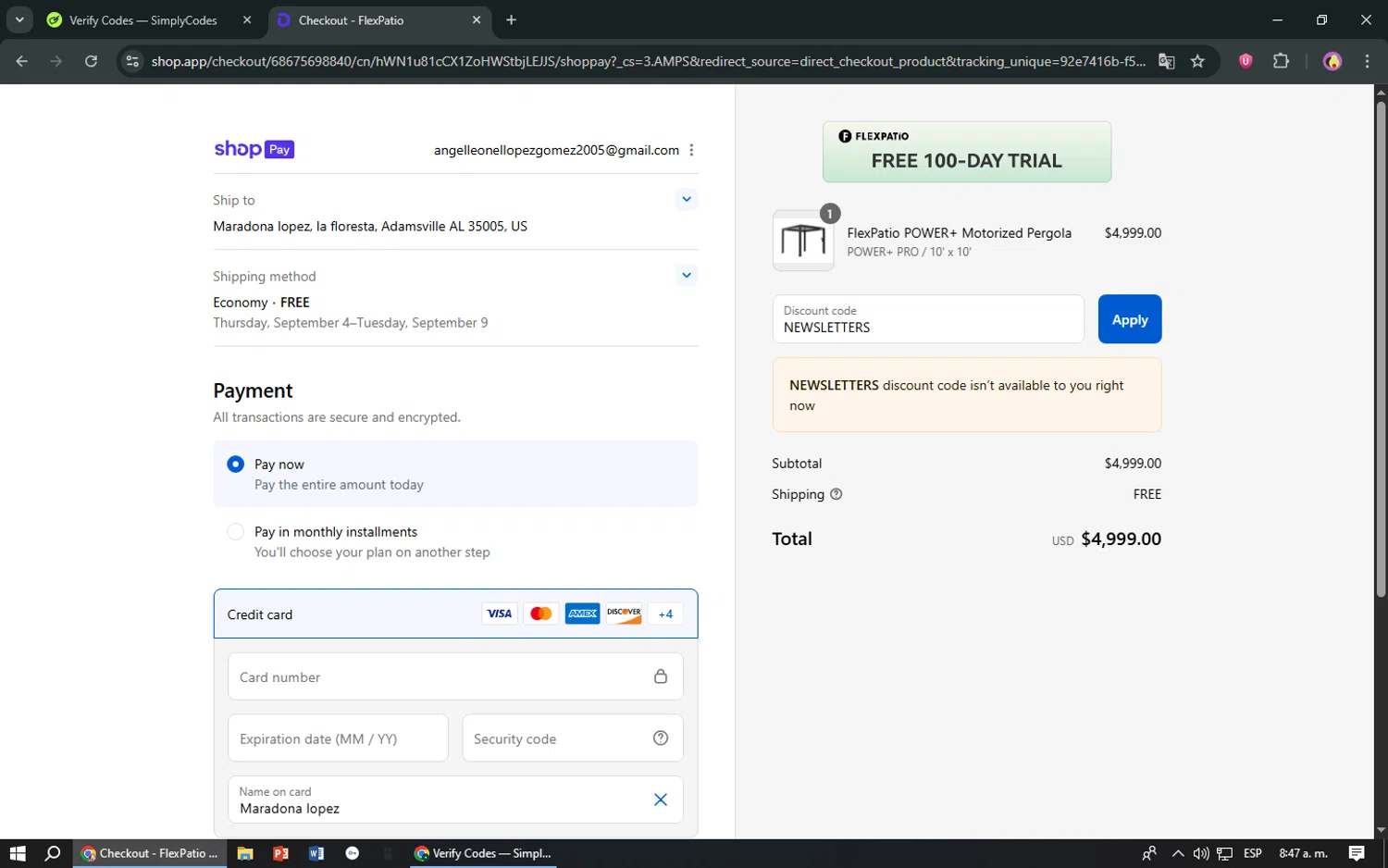Viewport: 1388px width, 868px height.
Task: Switch to Verify Codes — SimplyCodes tab
Action: 143,20
